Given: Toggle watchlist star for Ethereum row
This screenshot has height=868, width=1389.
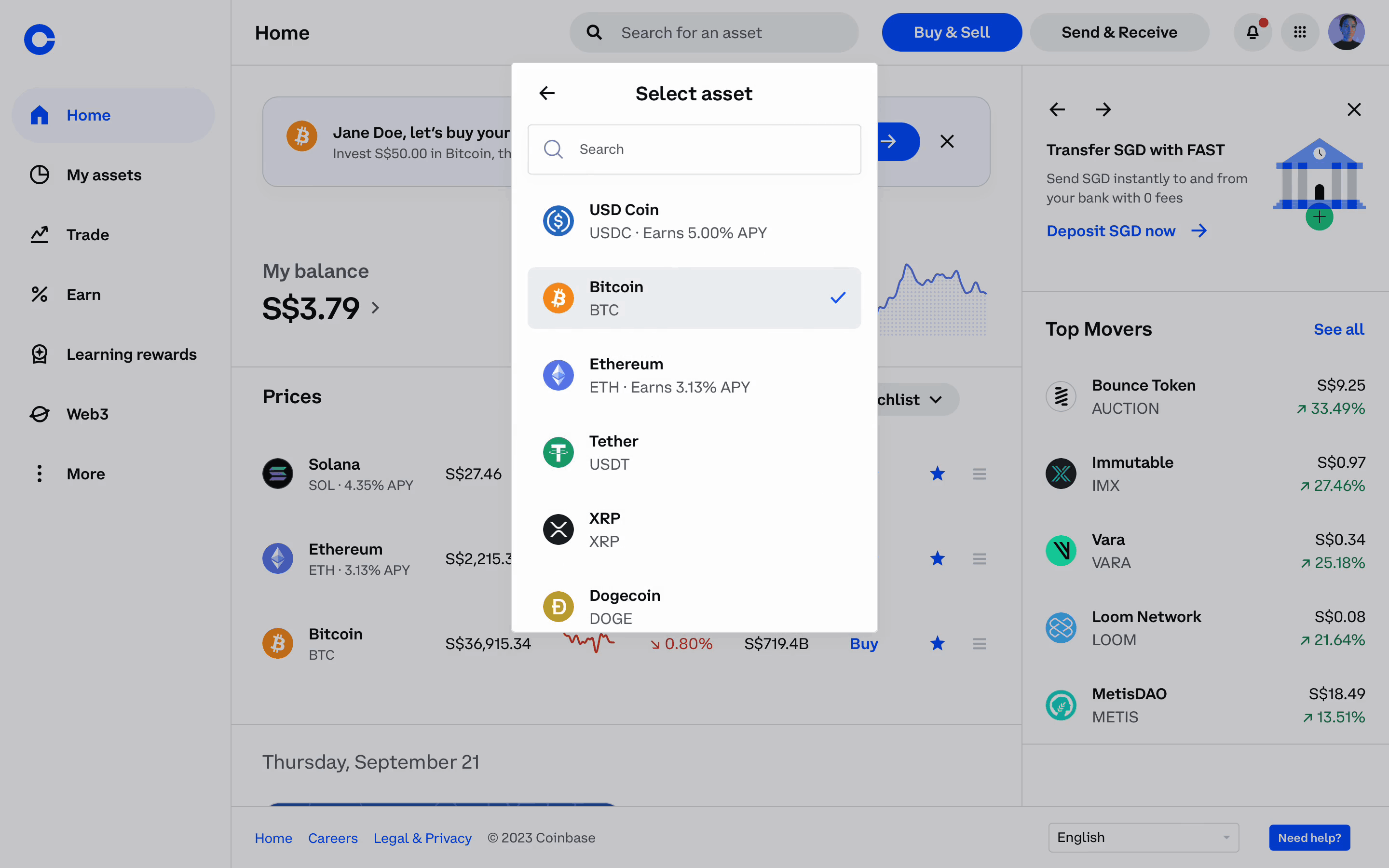Looking at the screenshot, I should pyautogui.click(x=937, y=558).
